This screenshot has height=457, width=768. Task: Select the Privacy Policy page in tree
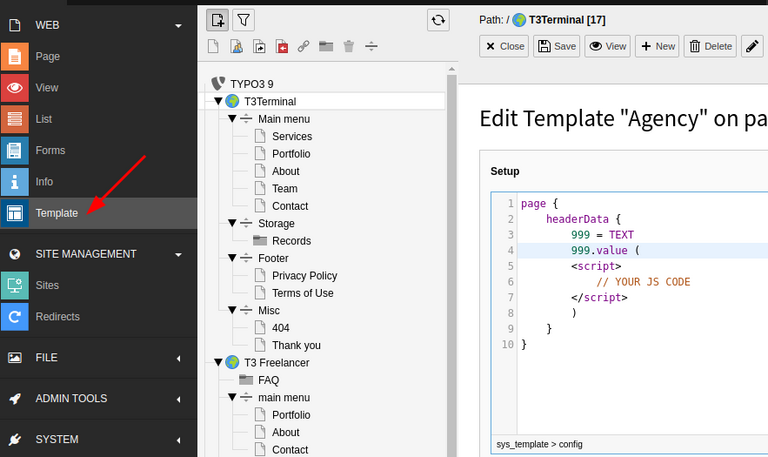click(x=304, y=276)
